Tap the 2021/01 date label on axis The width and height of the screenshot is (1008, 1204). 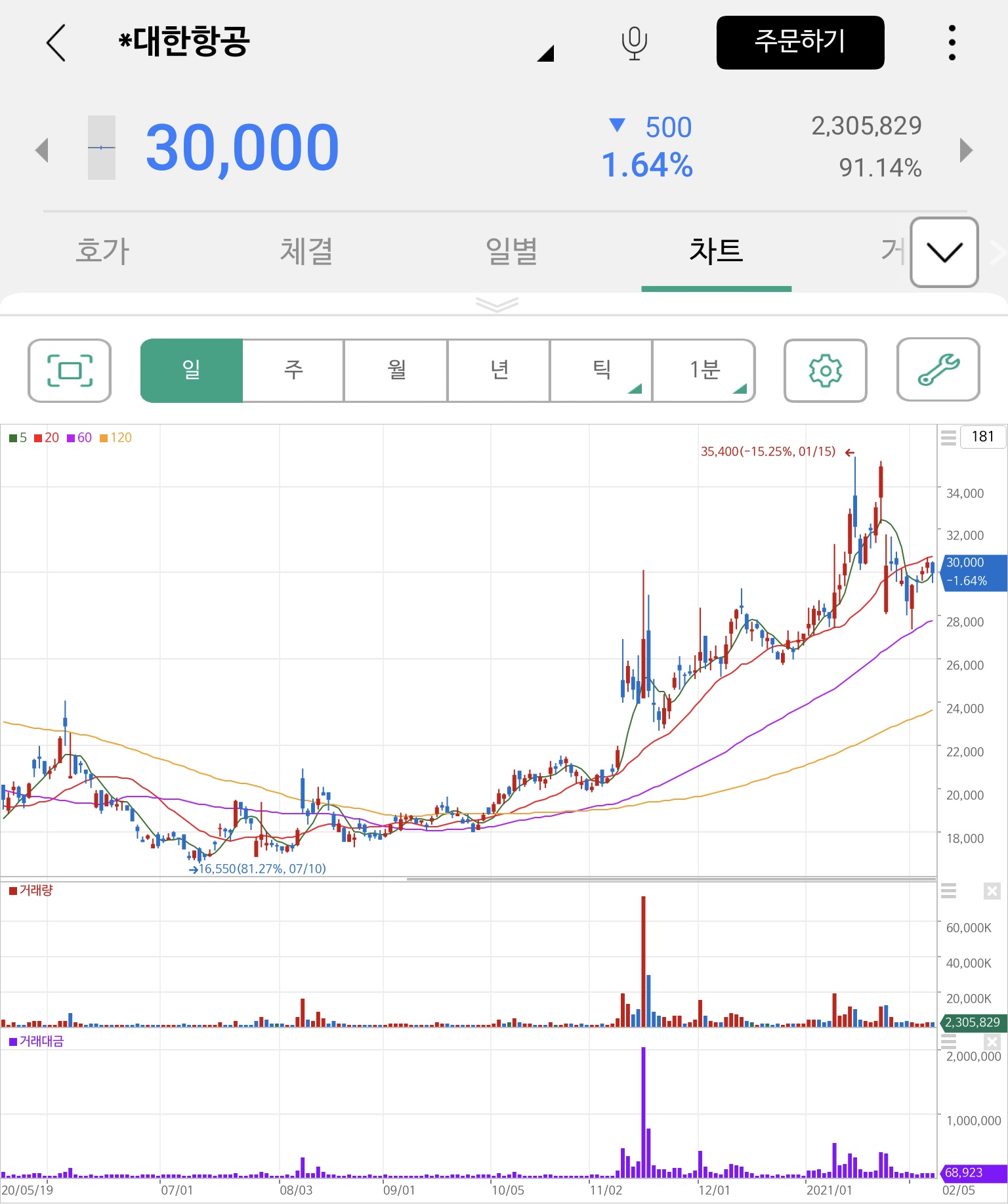tap(829, 1190)
